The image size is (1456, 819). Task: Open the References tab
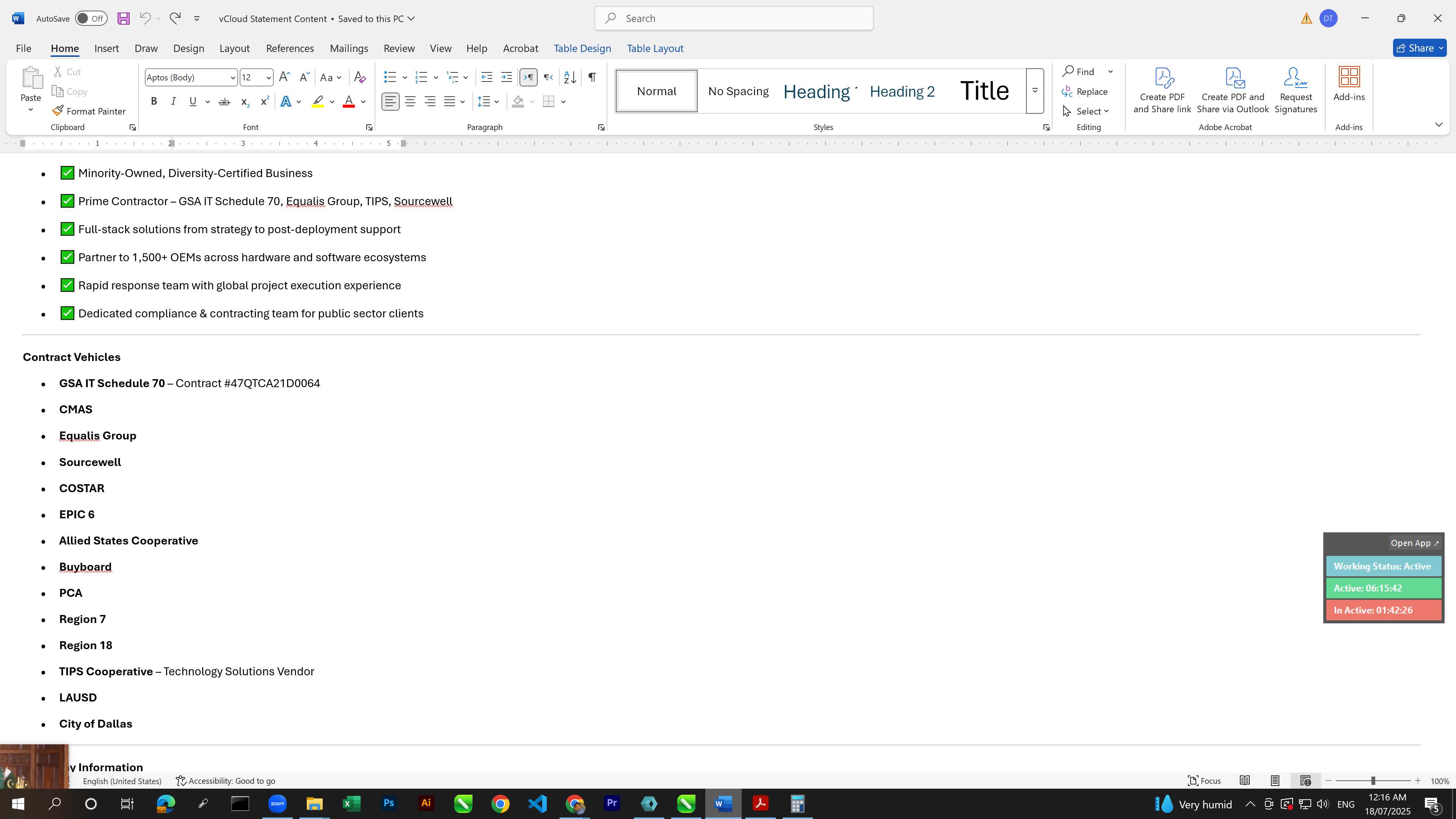[290, 49]
